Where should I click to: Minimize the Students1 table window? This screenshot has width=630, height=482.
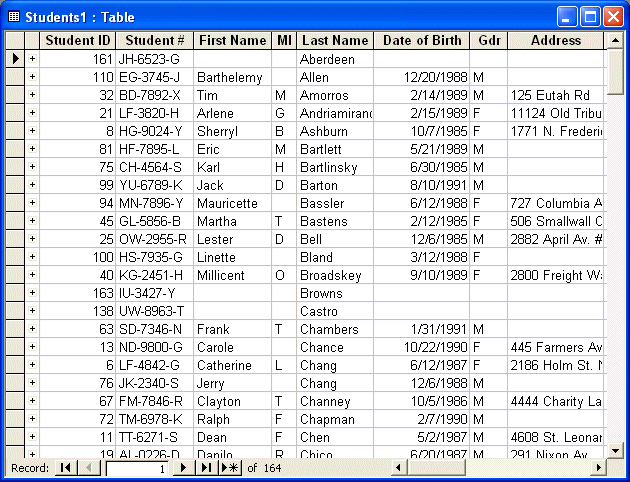pos(567,17)
